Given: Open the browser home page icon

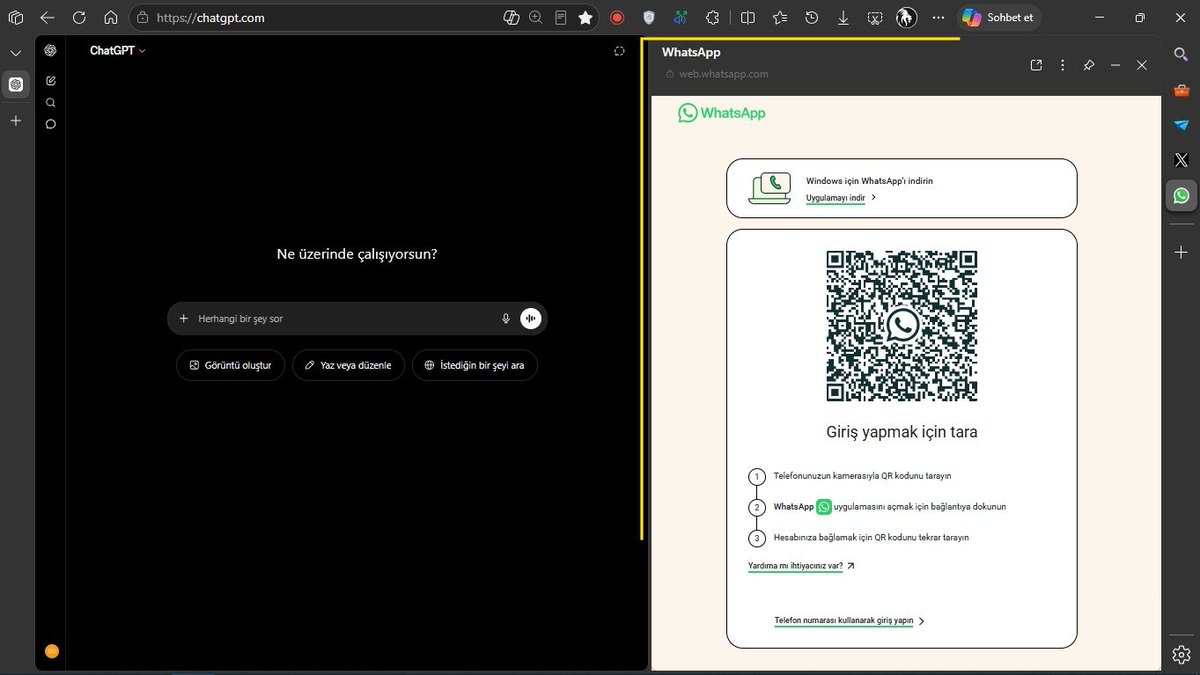Looking at the screenshot, I should tap(111, 17).
